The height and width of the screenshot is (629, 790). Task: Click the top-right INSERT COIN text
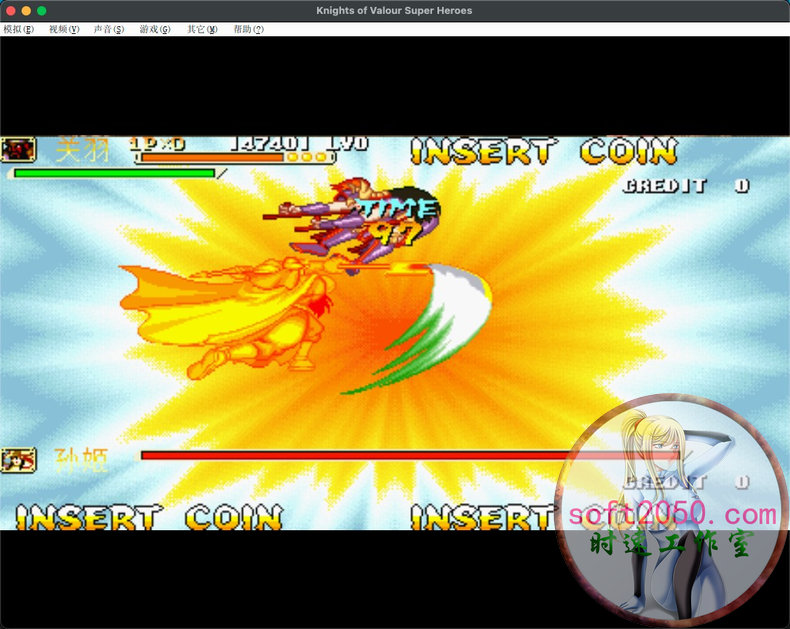click(x=543, y=153)
